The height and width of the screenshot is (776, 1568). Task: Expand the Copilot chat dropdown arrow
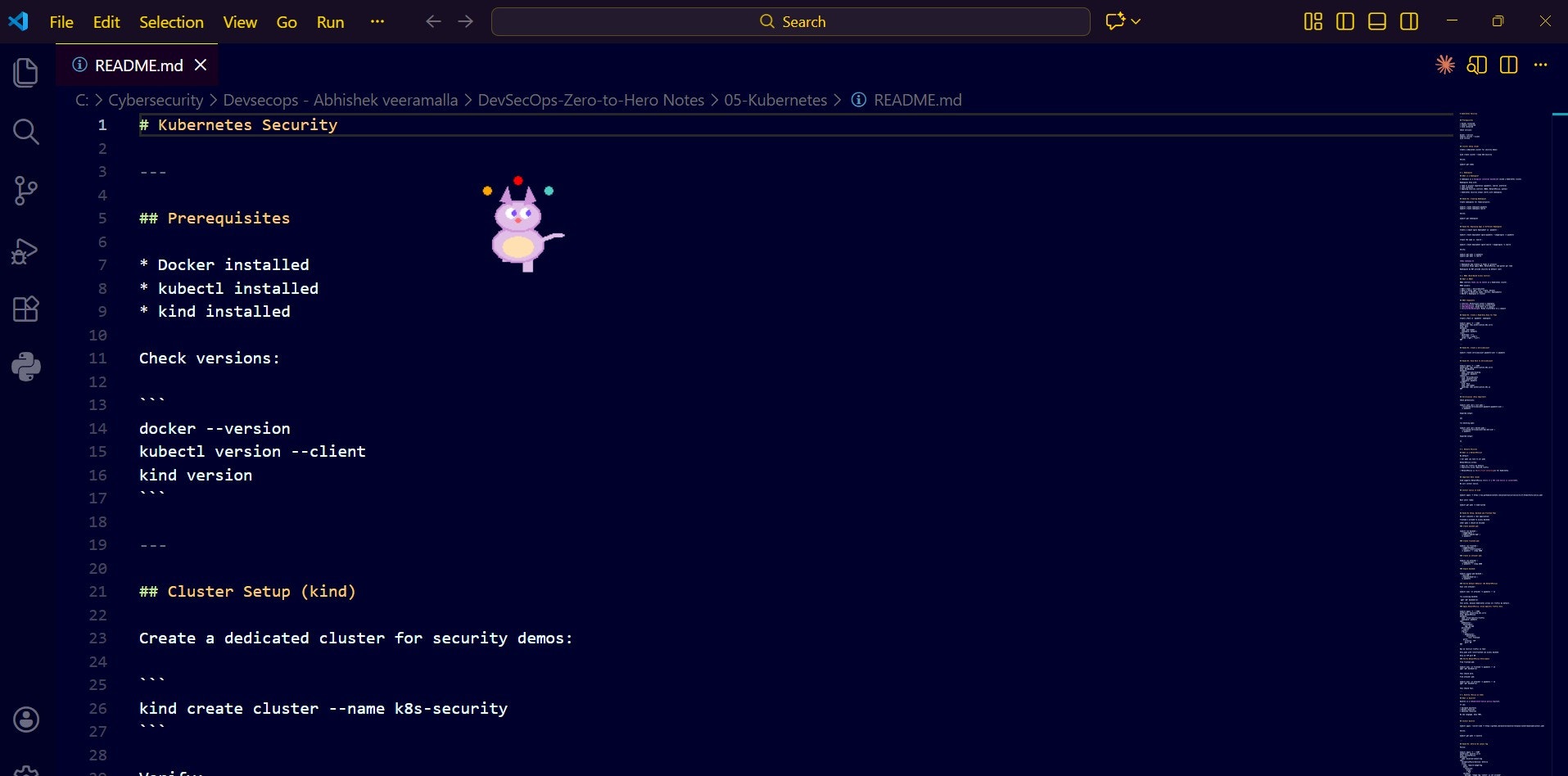1136,21
